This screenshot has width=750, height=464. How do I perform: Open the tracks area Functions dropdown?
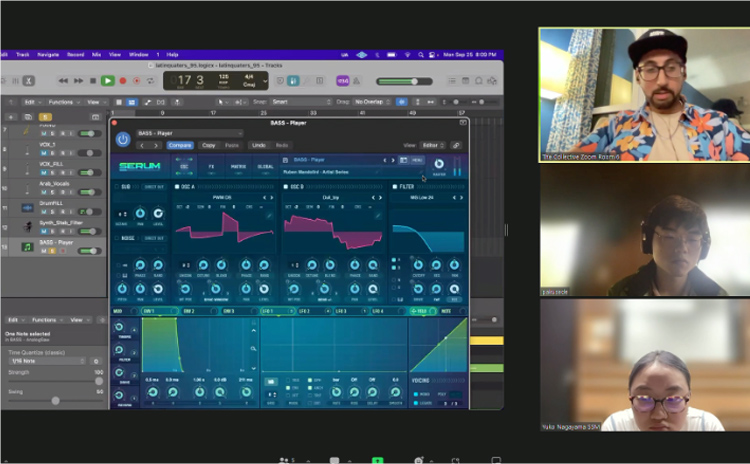point(64,102)
